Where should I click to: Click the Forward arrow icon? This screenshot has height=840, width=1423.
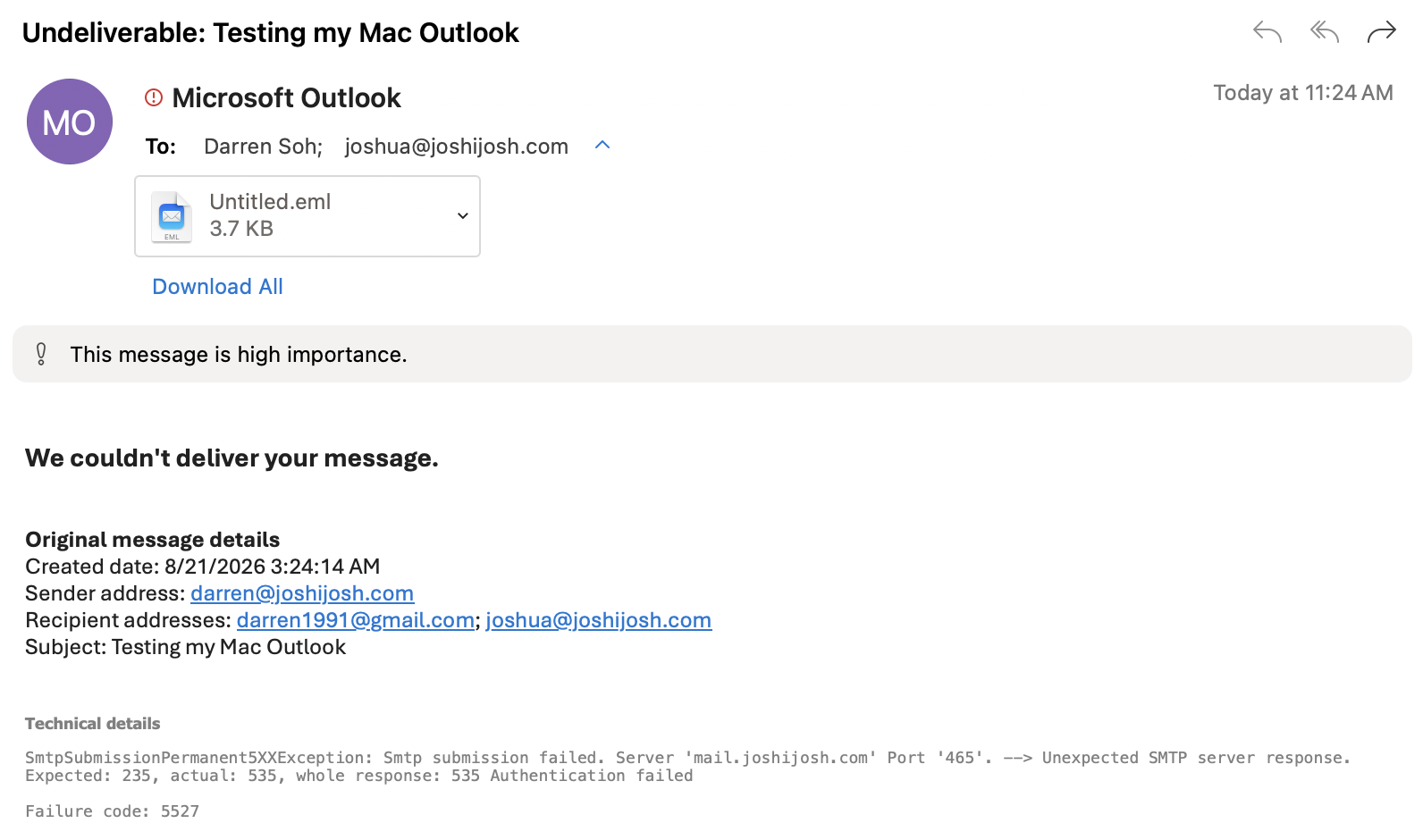pos(1382,32)
